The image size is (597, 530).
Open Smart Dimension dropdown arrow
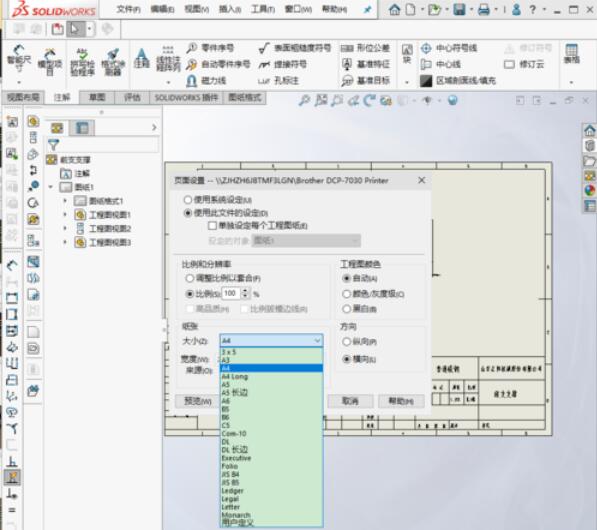[x=19, y=82]
